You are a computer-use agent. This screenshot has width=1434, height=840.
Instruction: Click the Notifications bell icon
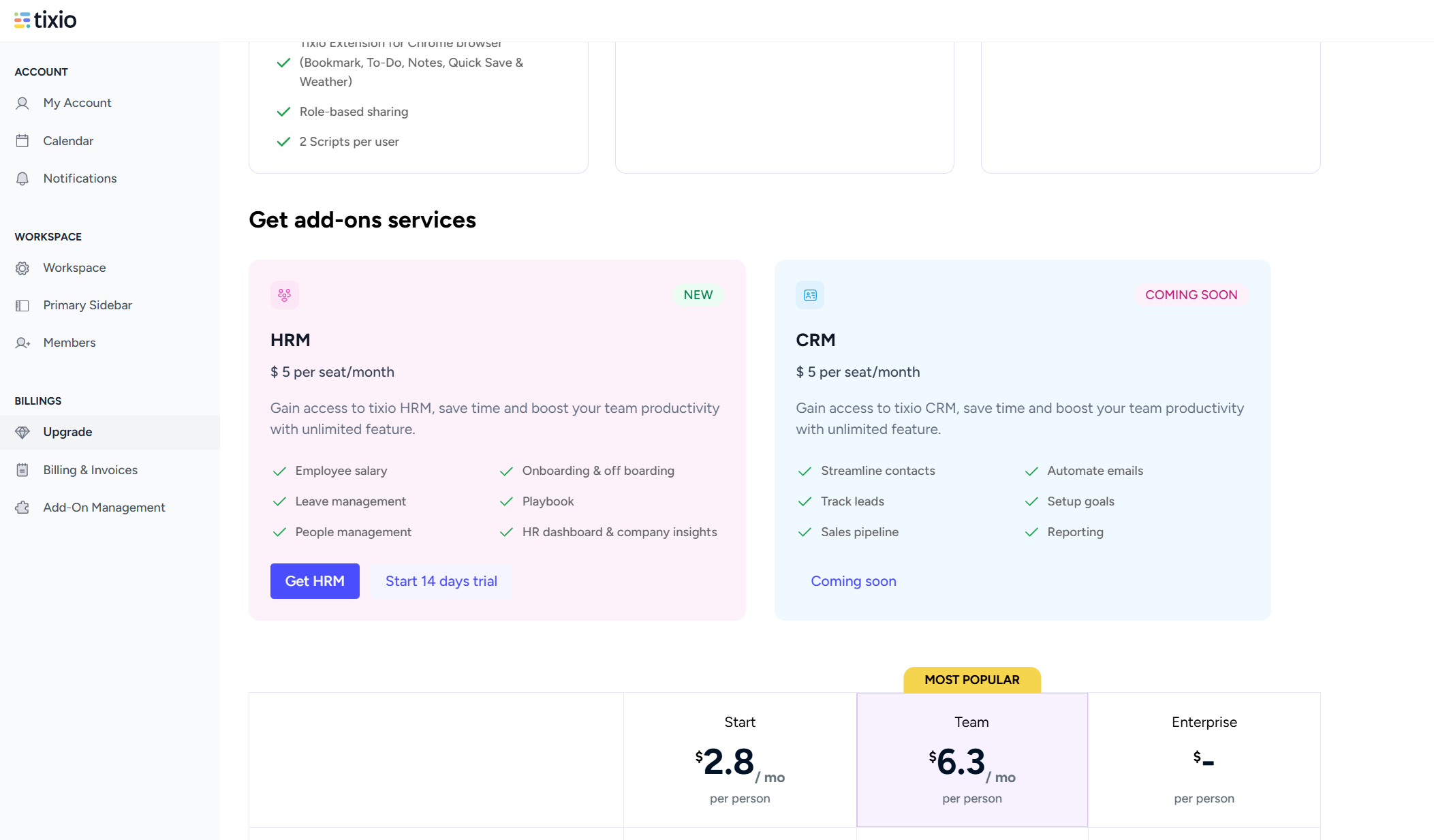(22, 178)
